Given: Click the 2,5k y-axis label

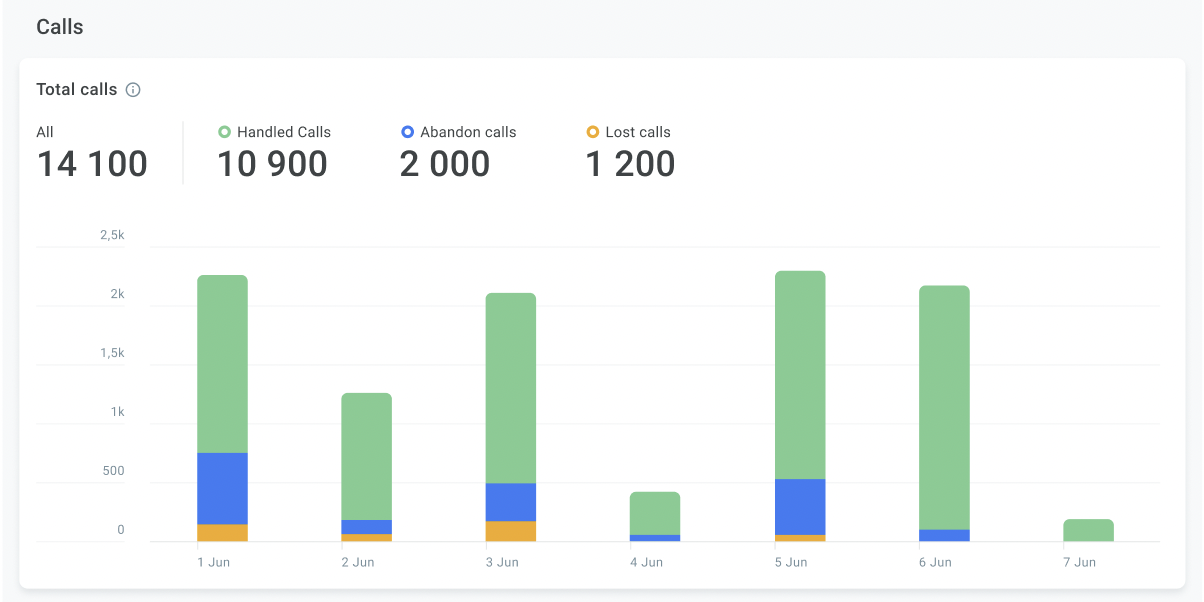Looking at the screenshot, I should pos(112,235).
